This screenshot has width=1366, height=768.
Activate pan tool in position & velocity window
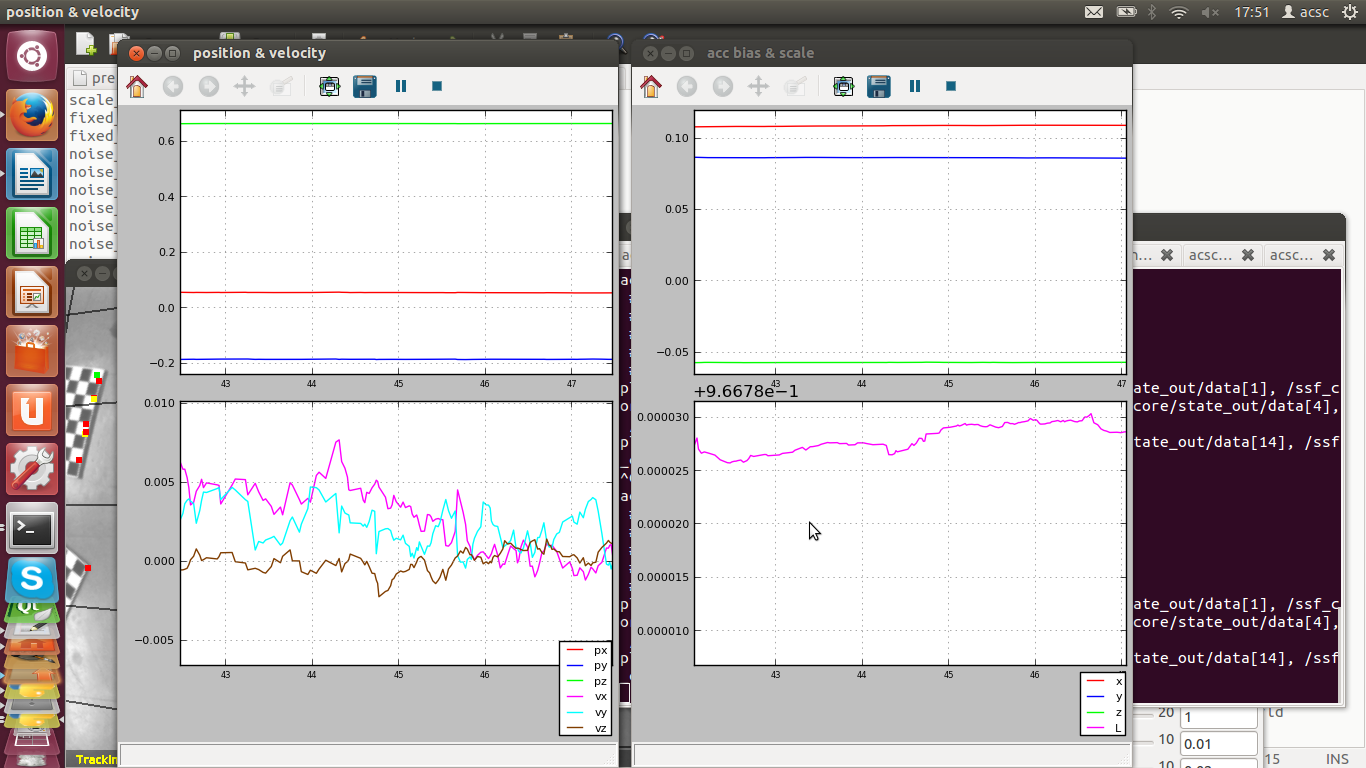click(244, 86)
